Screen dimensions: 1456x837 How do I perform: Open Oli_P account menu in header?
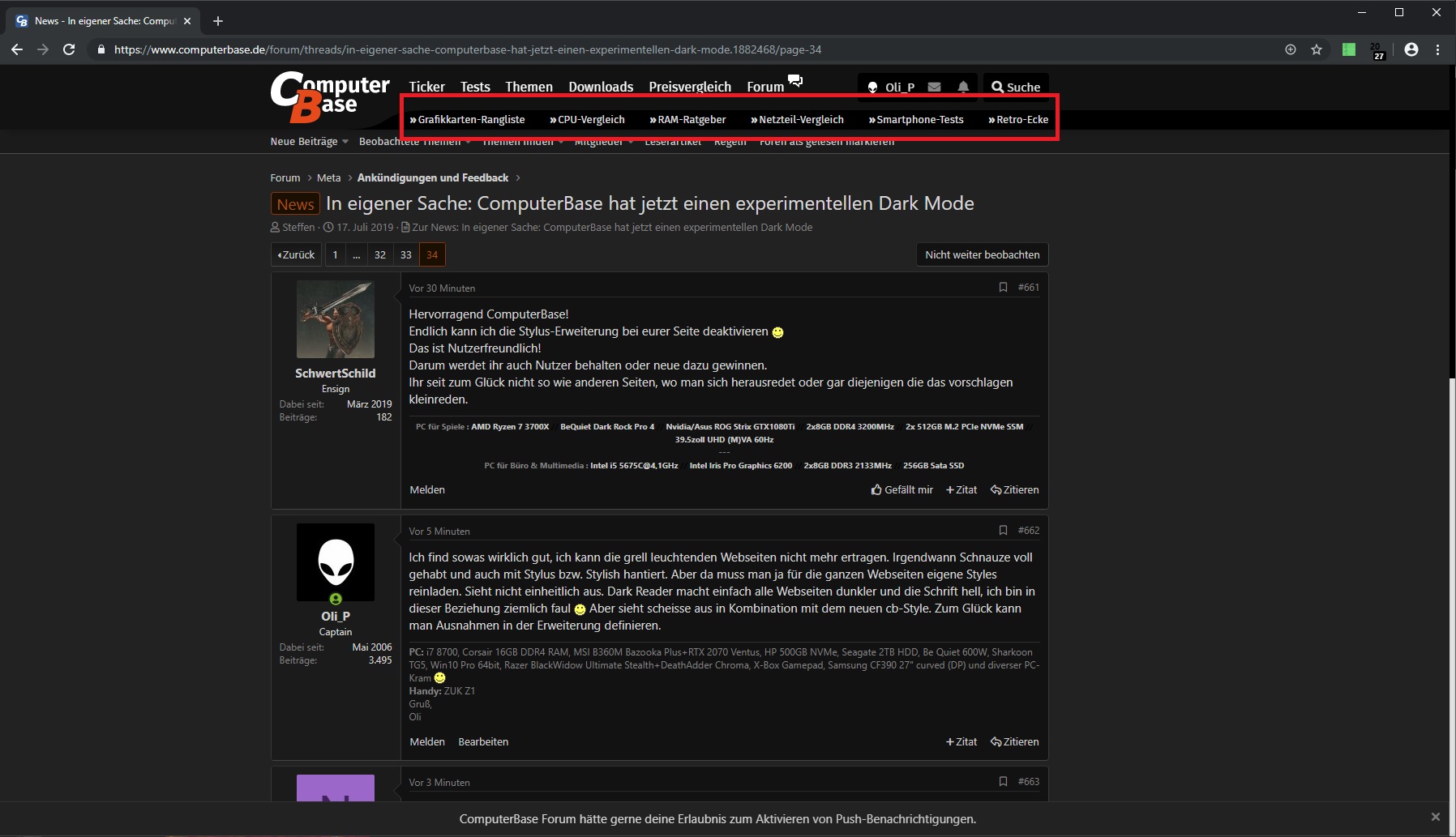[x=891, y=87]
